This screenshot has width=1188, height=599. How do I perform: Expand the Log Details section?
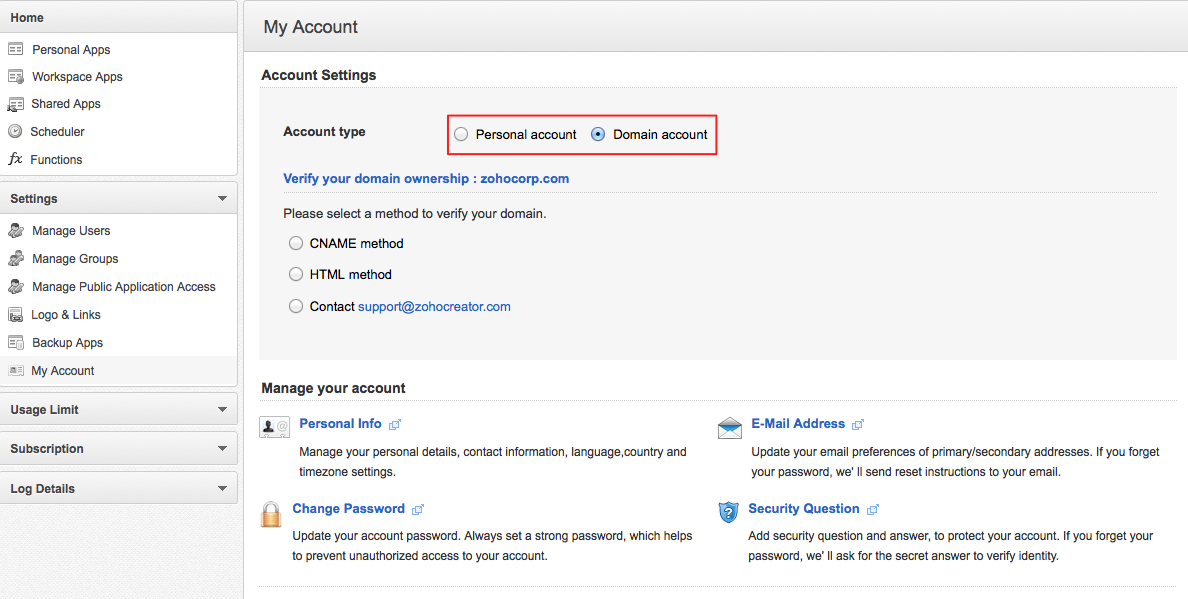click(x=222, y=488)
